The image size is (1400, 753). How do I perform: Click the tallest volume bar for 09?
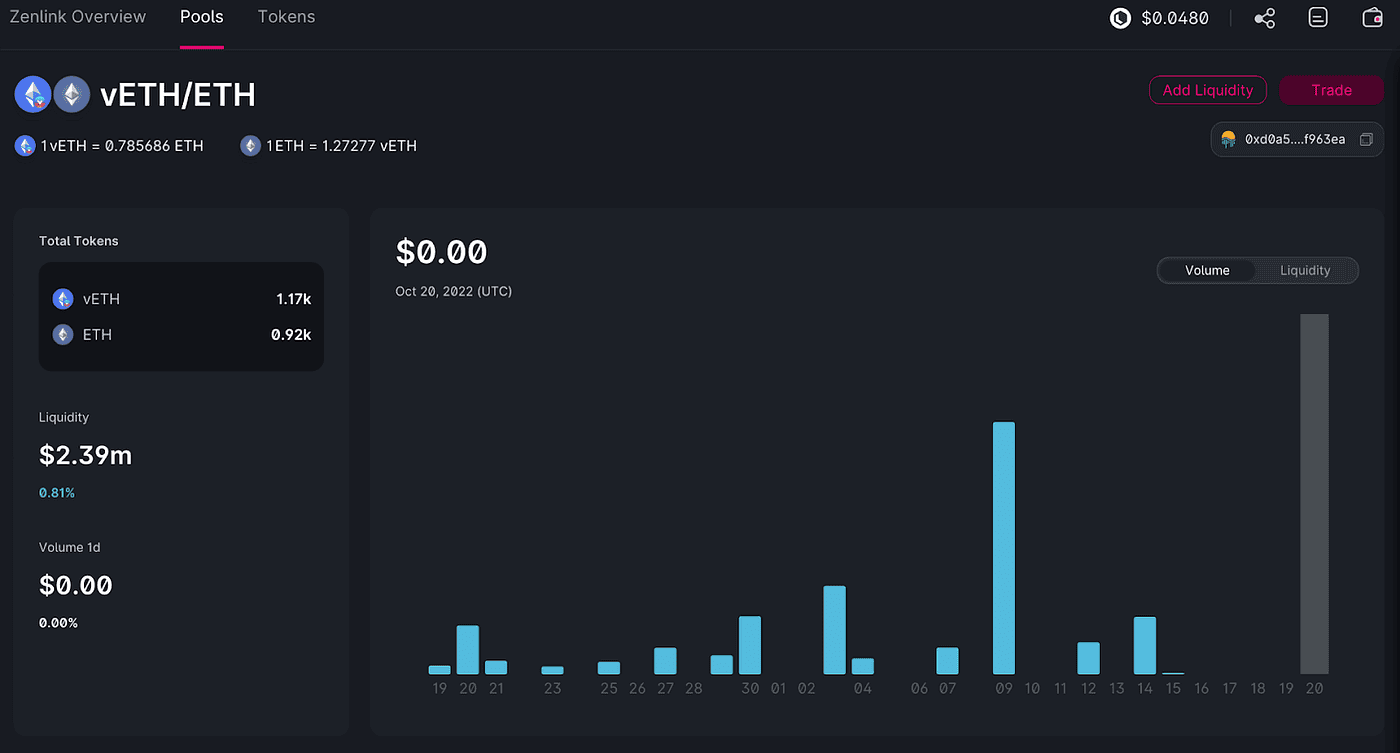pos(1004,548)
